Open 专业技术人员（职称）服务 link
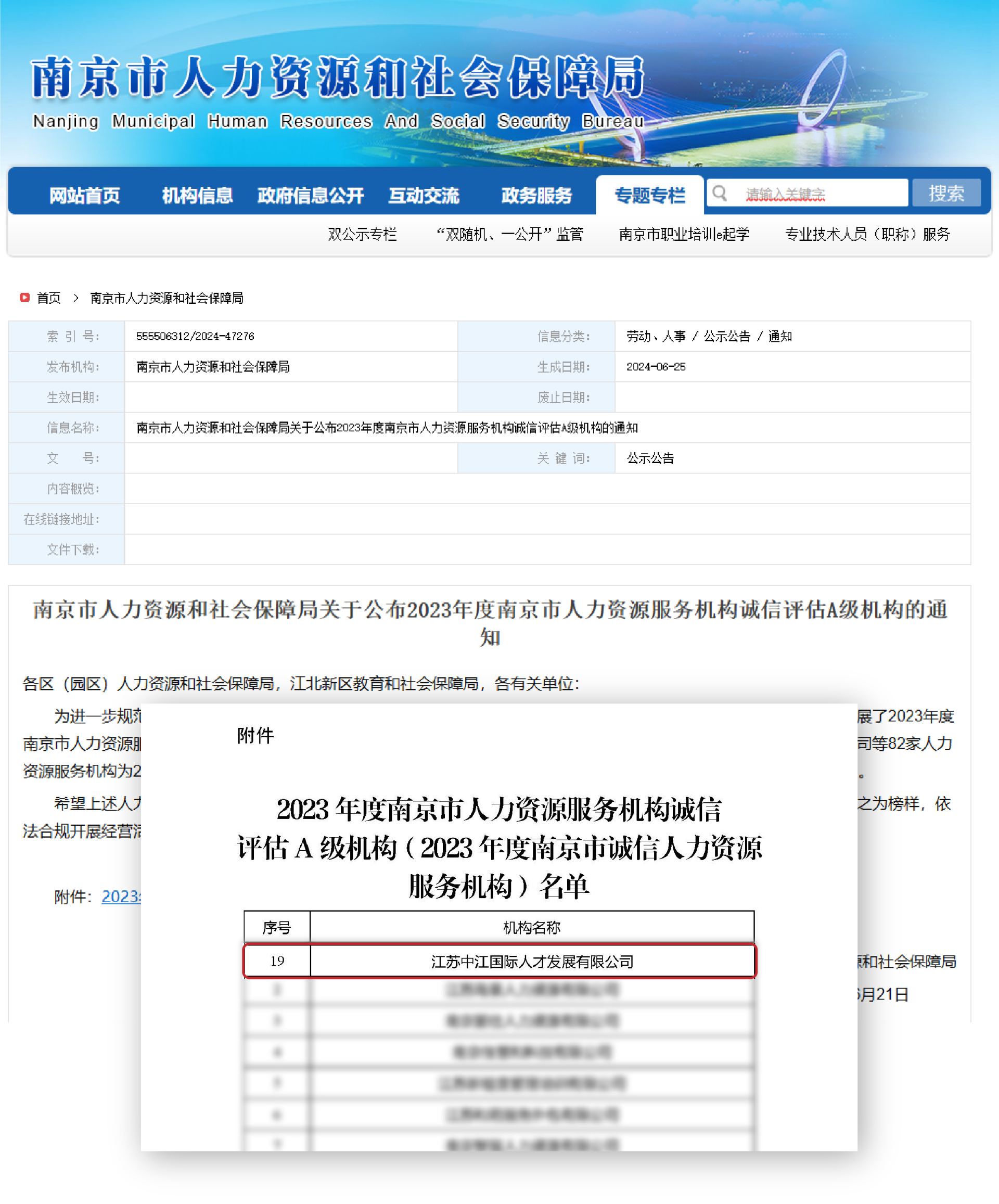This screenshot has height=1204, width=999. tap(868, 234)
